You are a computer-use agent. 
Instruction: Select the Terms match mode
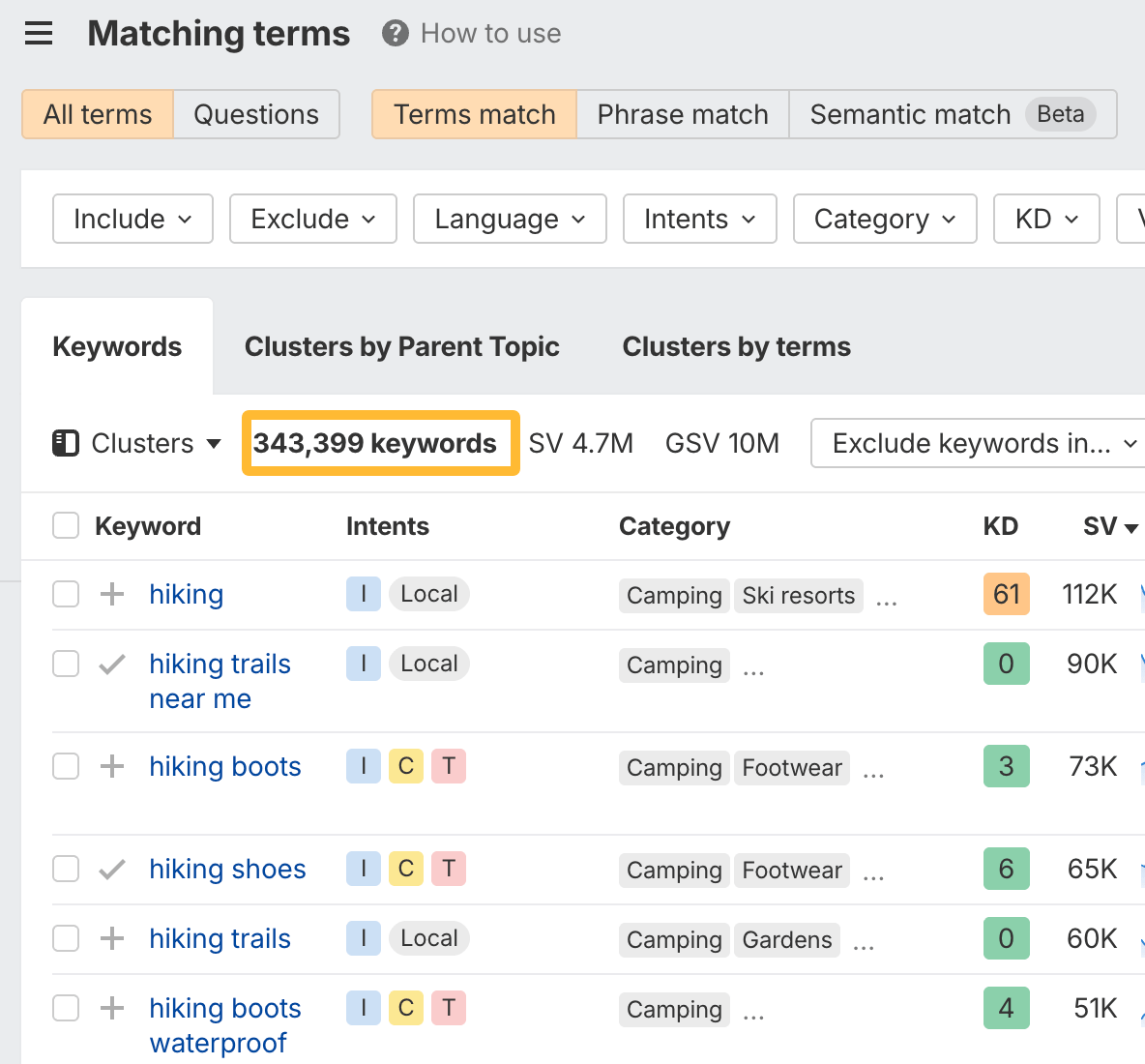[475, 114]
